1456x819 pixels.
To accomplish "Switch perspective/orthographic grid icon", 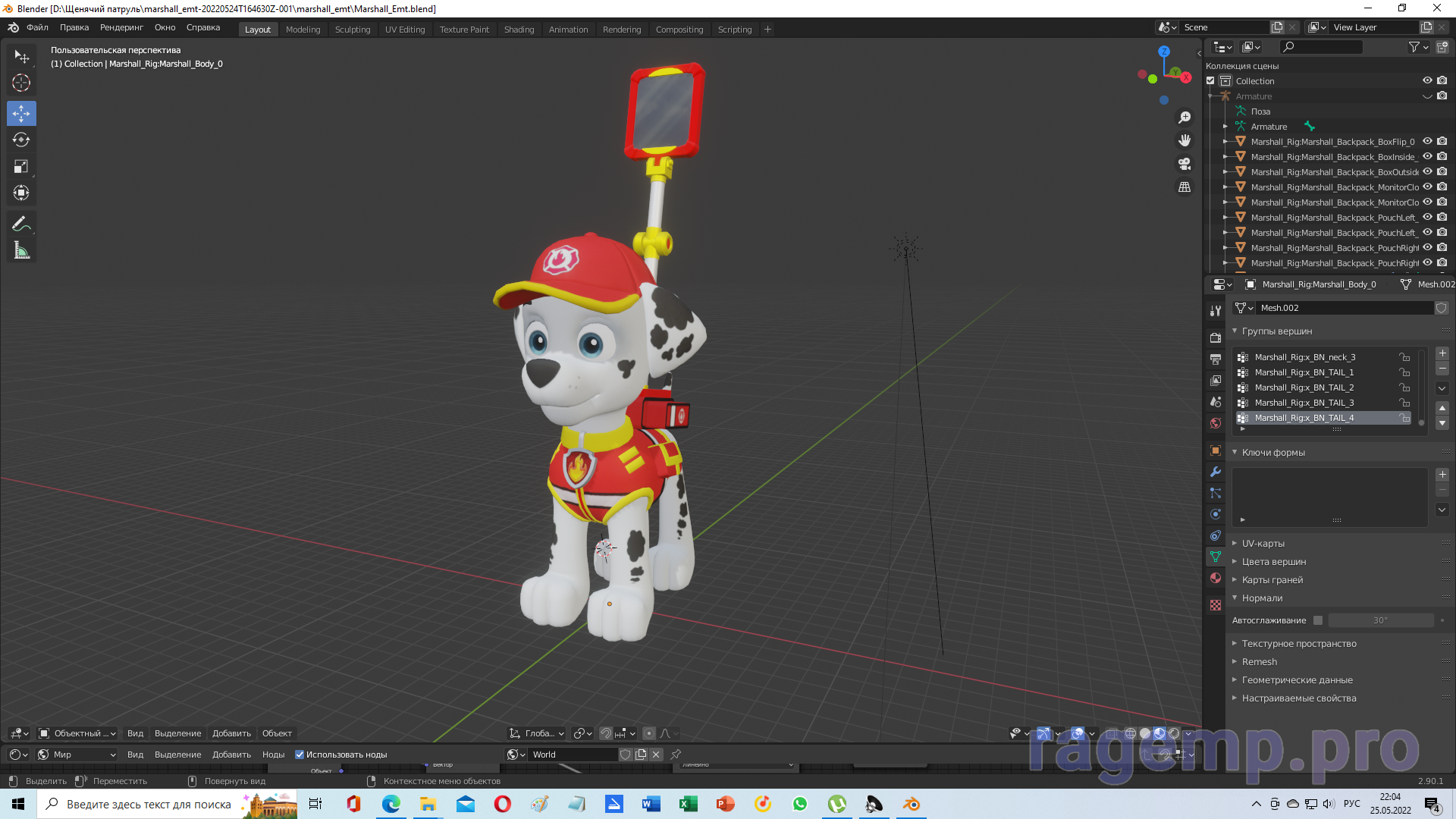I will tap(1185, 187).
